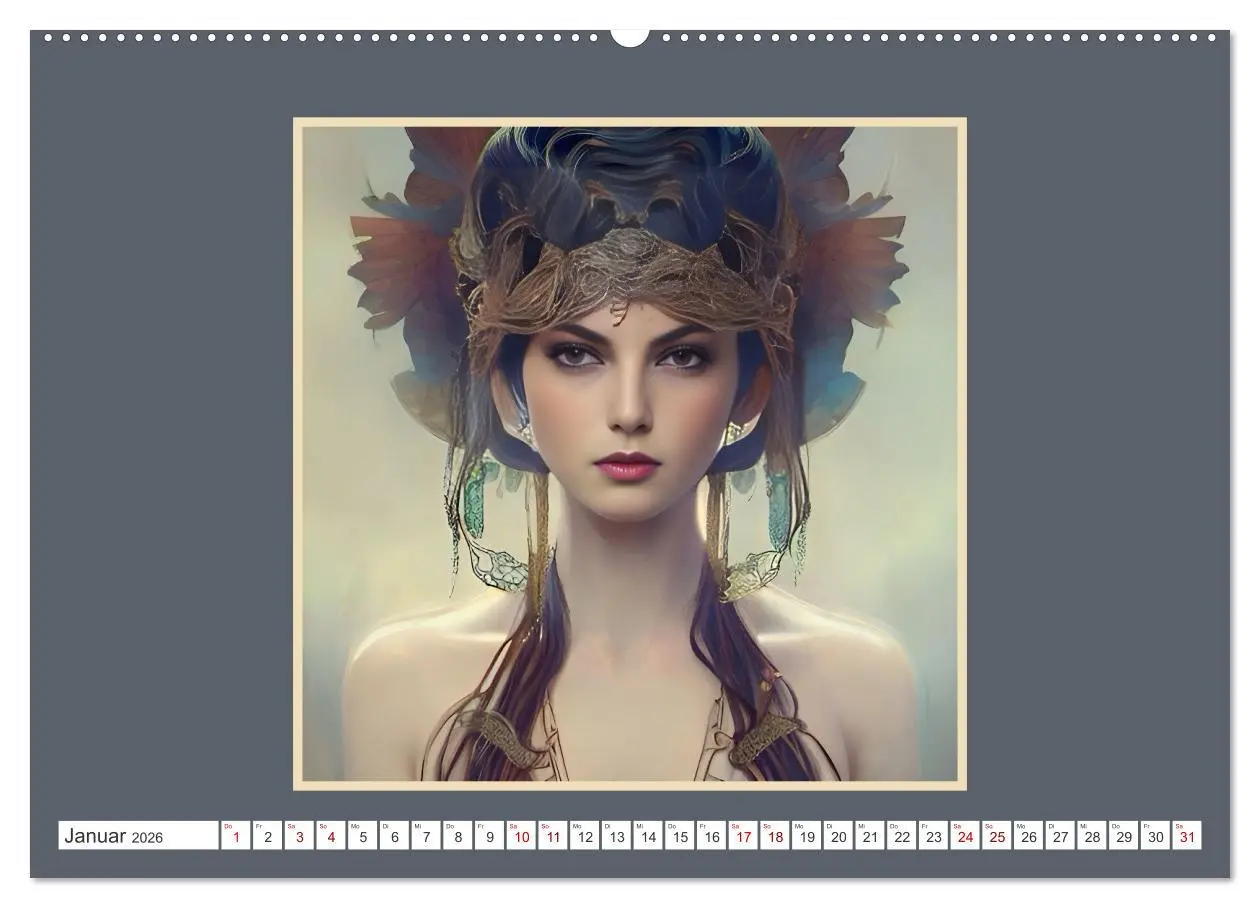Pick day 8 in the date strip
Screen dimensions: 1260x908
tap(458, 836)
